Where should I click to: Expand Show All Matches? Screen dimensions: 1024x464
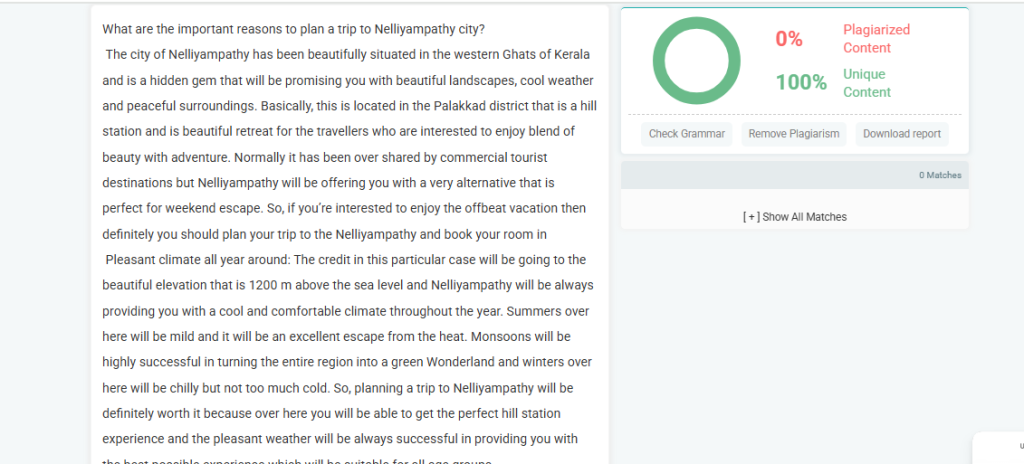click(795, 217)
